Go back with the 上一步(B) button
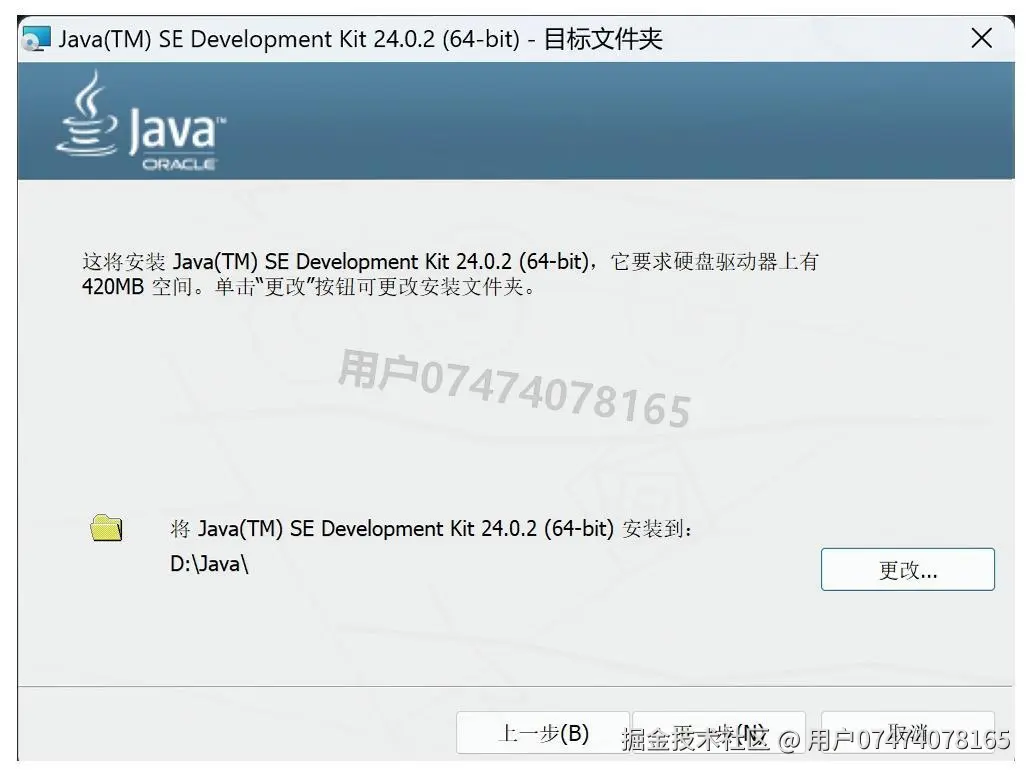Screen dimensions: 1033x776 tap(543, 733)
